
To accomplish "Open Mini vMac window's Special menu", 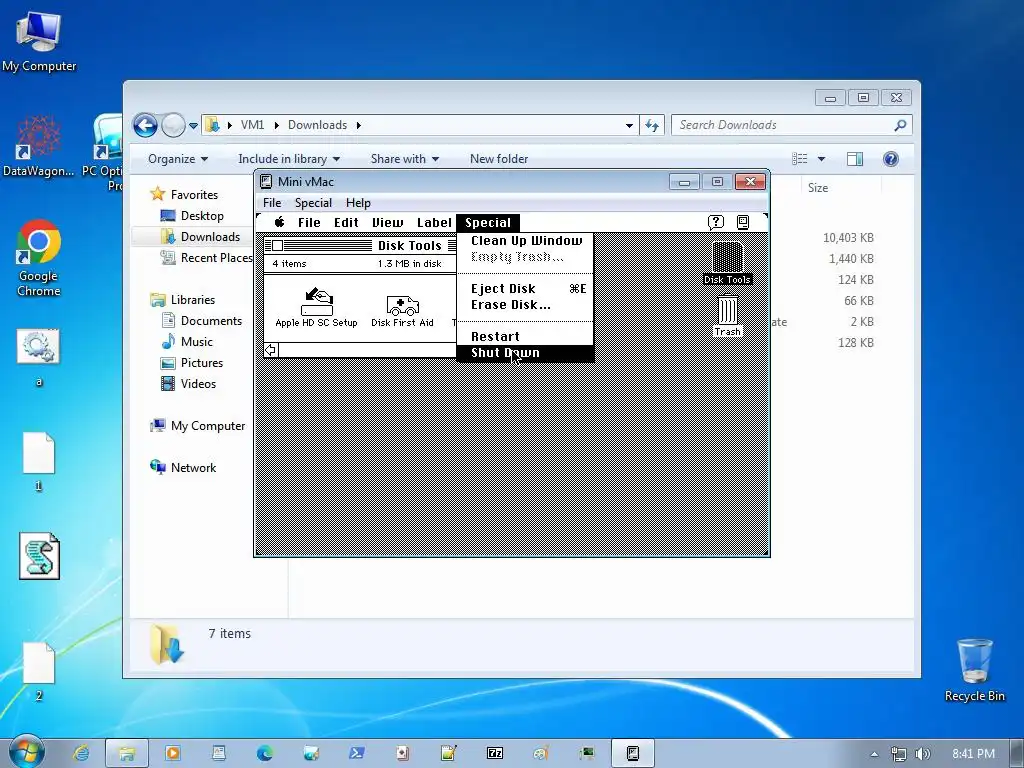I will 313,202.
